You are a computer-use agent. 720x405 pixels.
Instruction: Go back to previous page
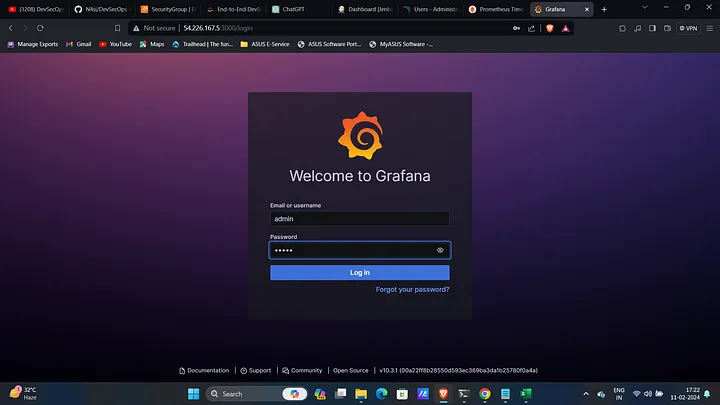tap(11, 28)
